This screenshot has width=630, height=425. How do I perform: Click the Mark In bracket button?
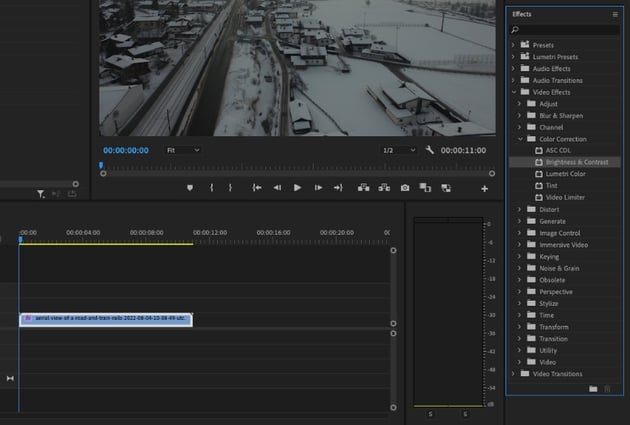[x=212, y=188]
